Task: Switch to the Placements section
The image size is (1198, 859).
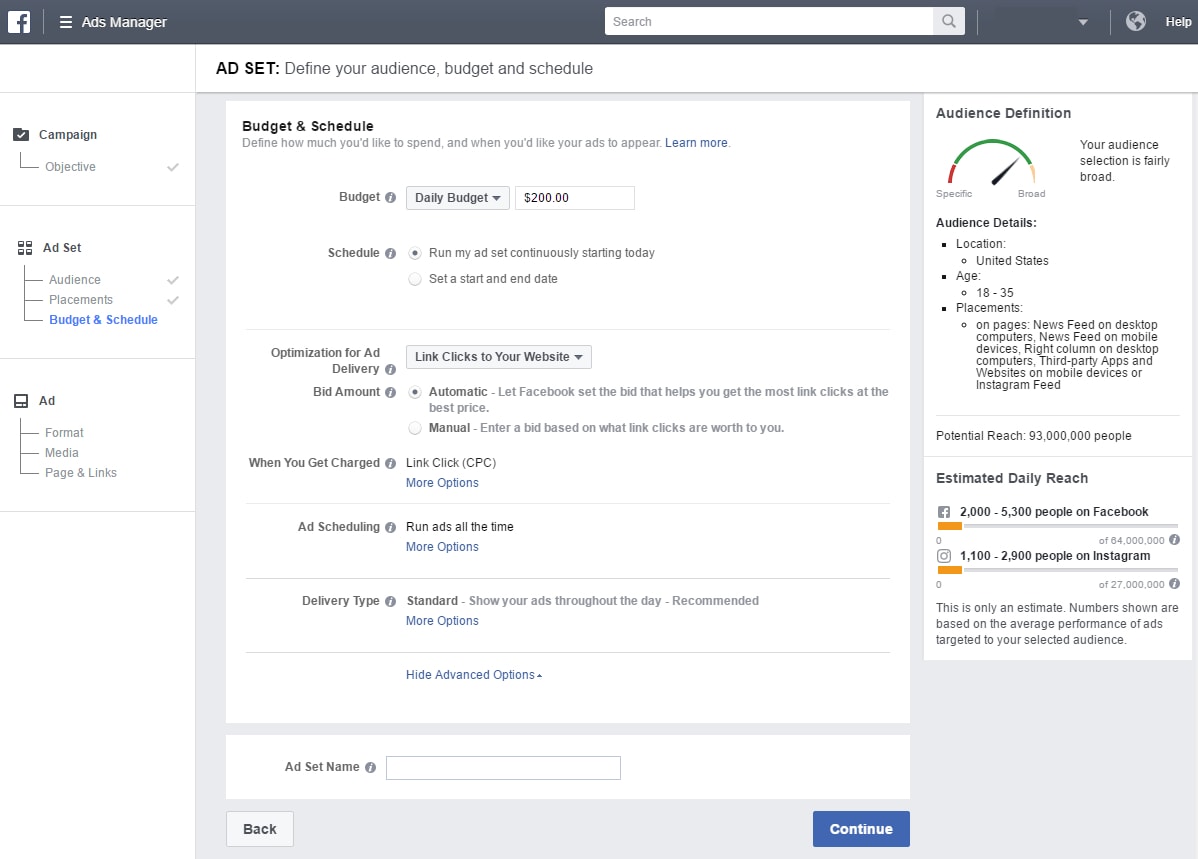Action: (80, 299)
